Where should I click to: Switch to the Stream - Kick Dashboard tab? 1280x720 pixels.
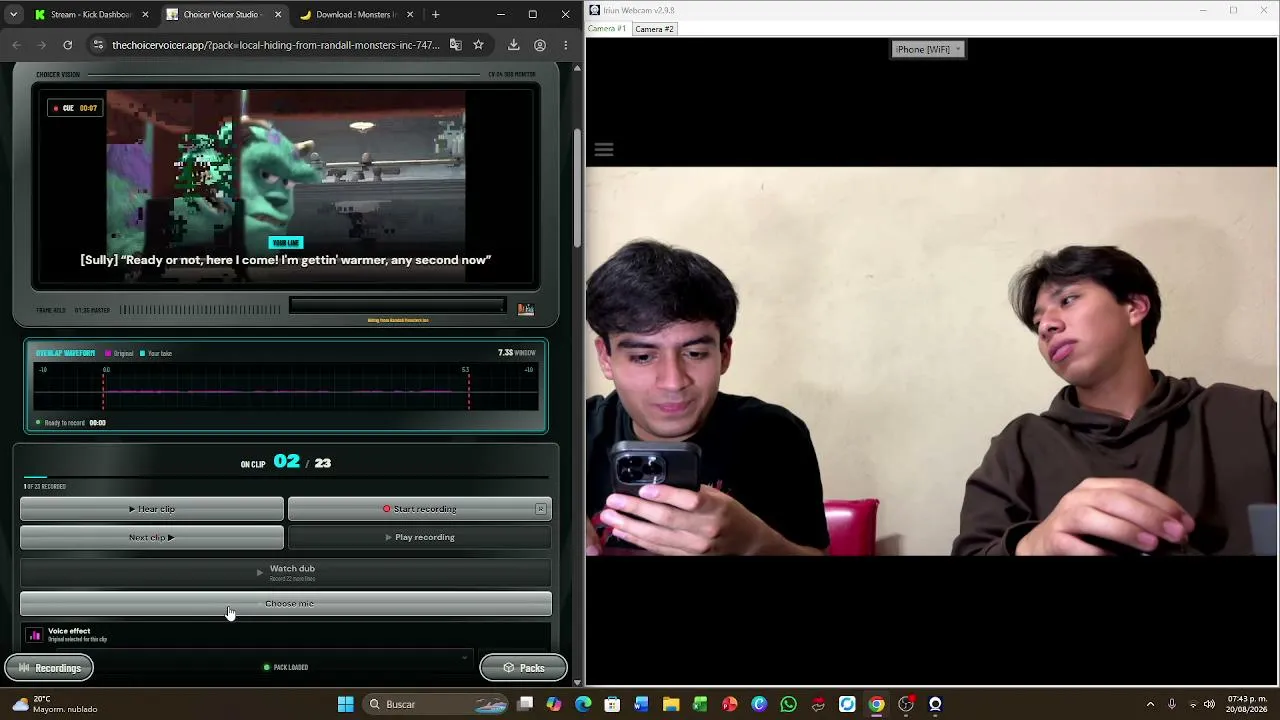[x=91, y=14]
